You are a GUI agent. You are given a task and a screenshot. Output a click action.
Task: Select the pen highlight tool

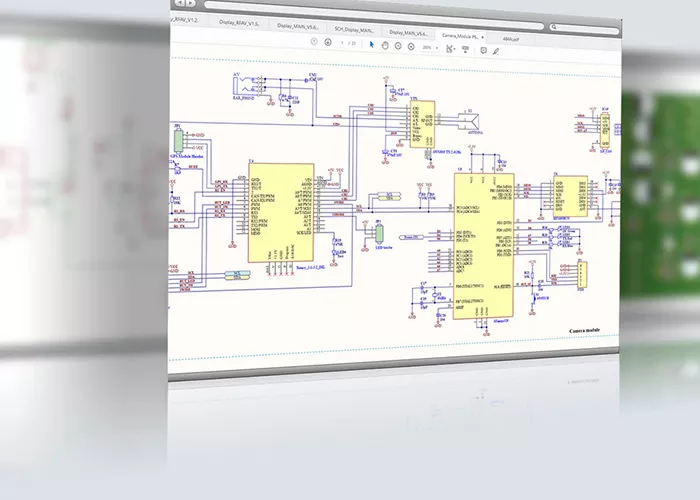[496, 51]
